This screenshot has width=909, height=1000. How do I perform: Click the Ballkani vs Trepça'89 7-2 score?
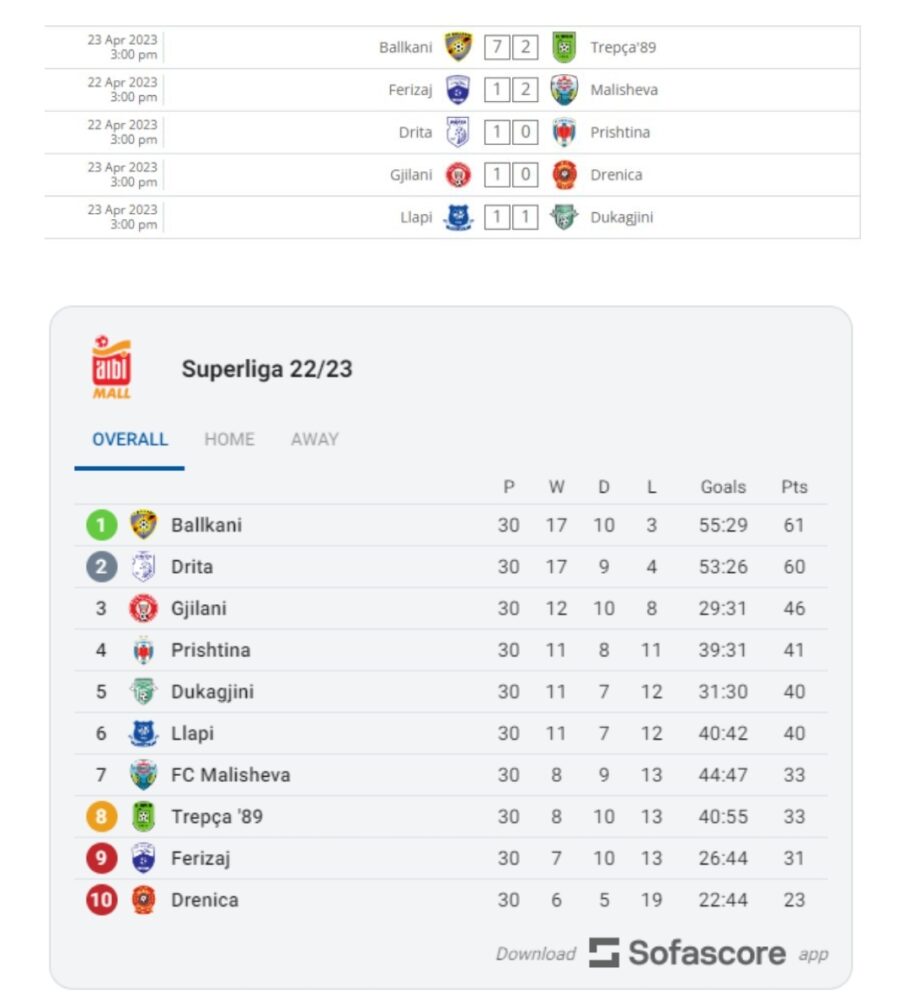511,47
